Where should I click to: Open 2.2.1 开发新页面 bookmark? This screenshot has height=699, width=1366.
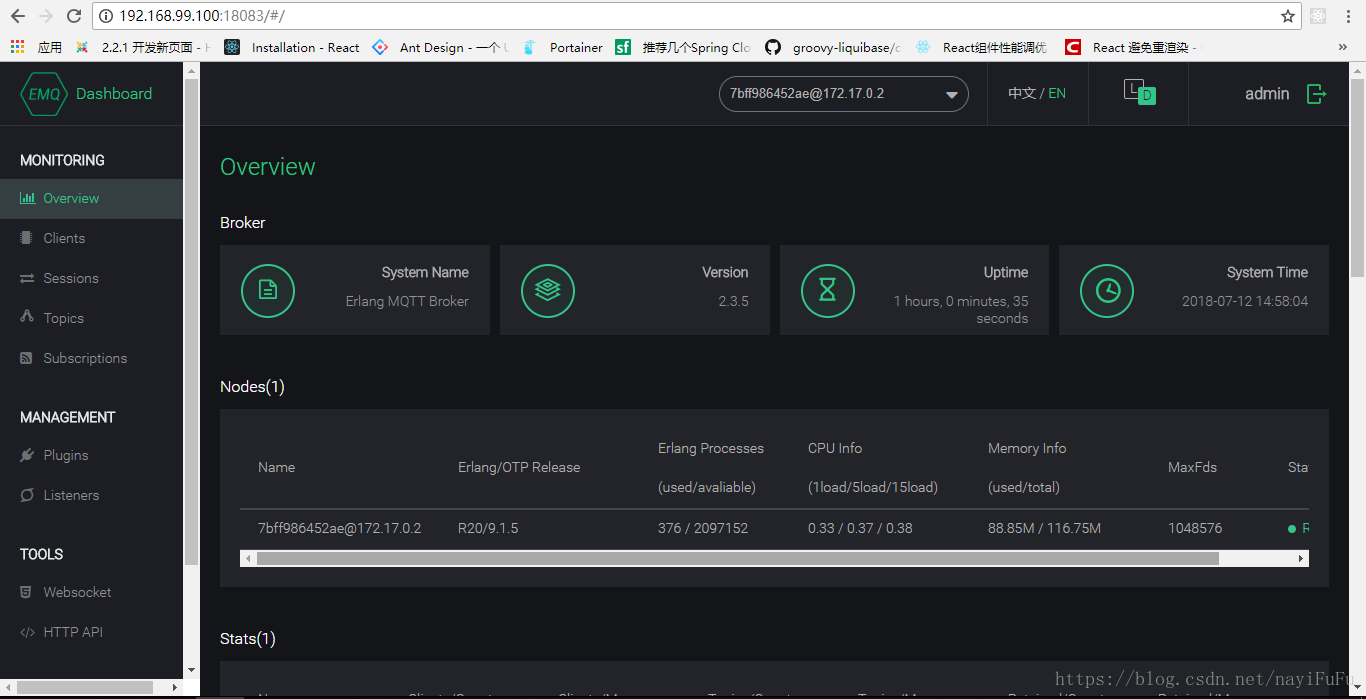pos(143,47)
